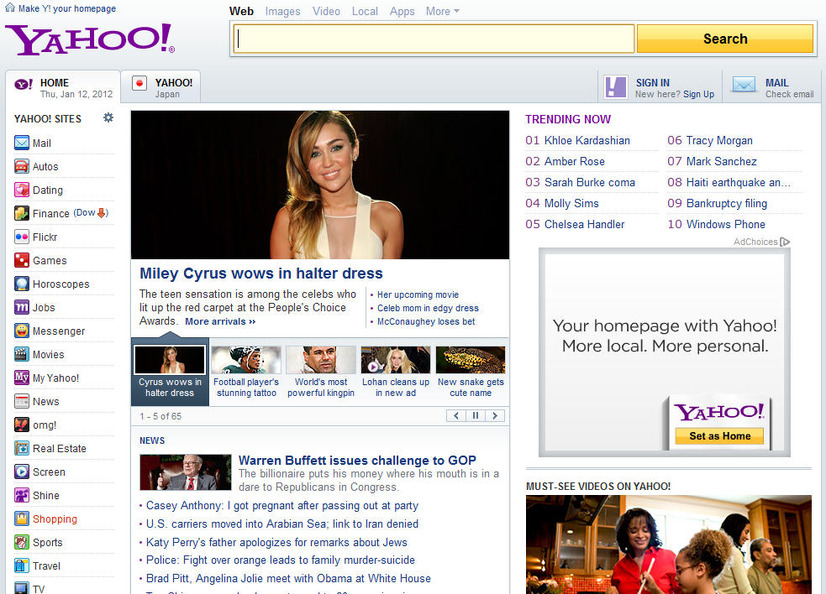Click the Warren Buffett news thumbnail
This screenshot has width=826, height=594.
185,472
